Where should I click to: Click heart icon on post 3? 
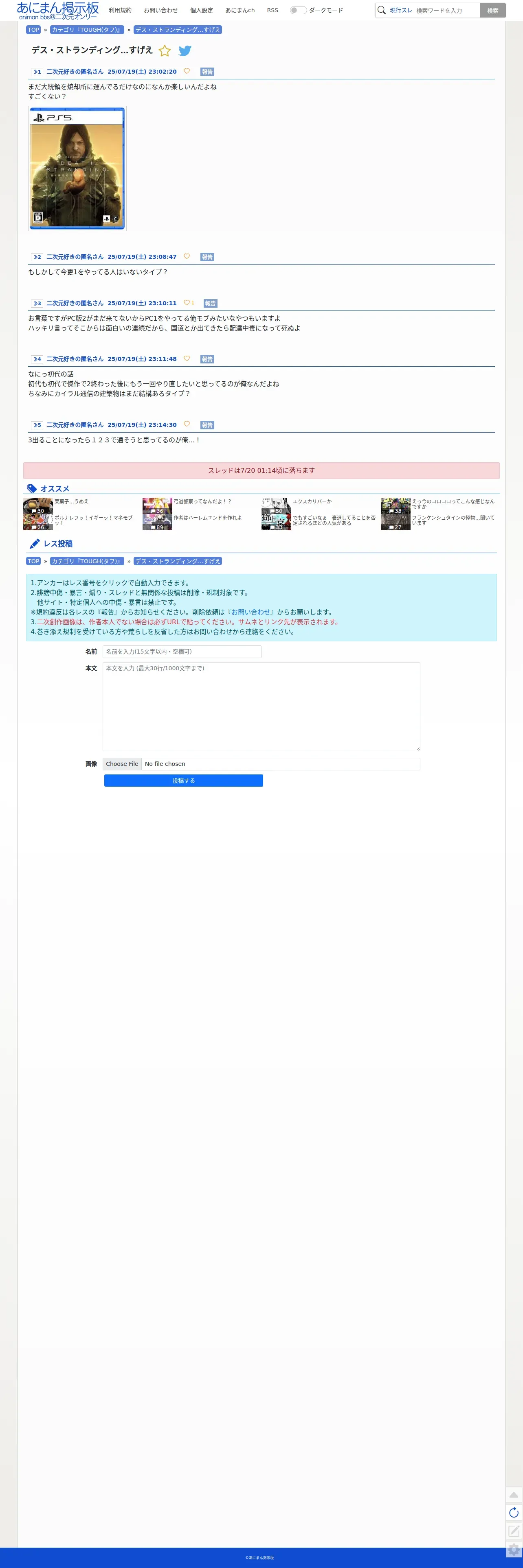click(187, 302)
